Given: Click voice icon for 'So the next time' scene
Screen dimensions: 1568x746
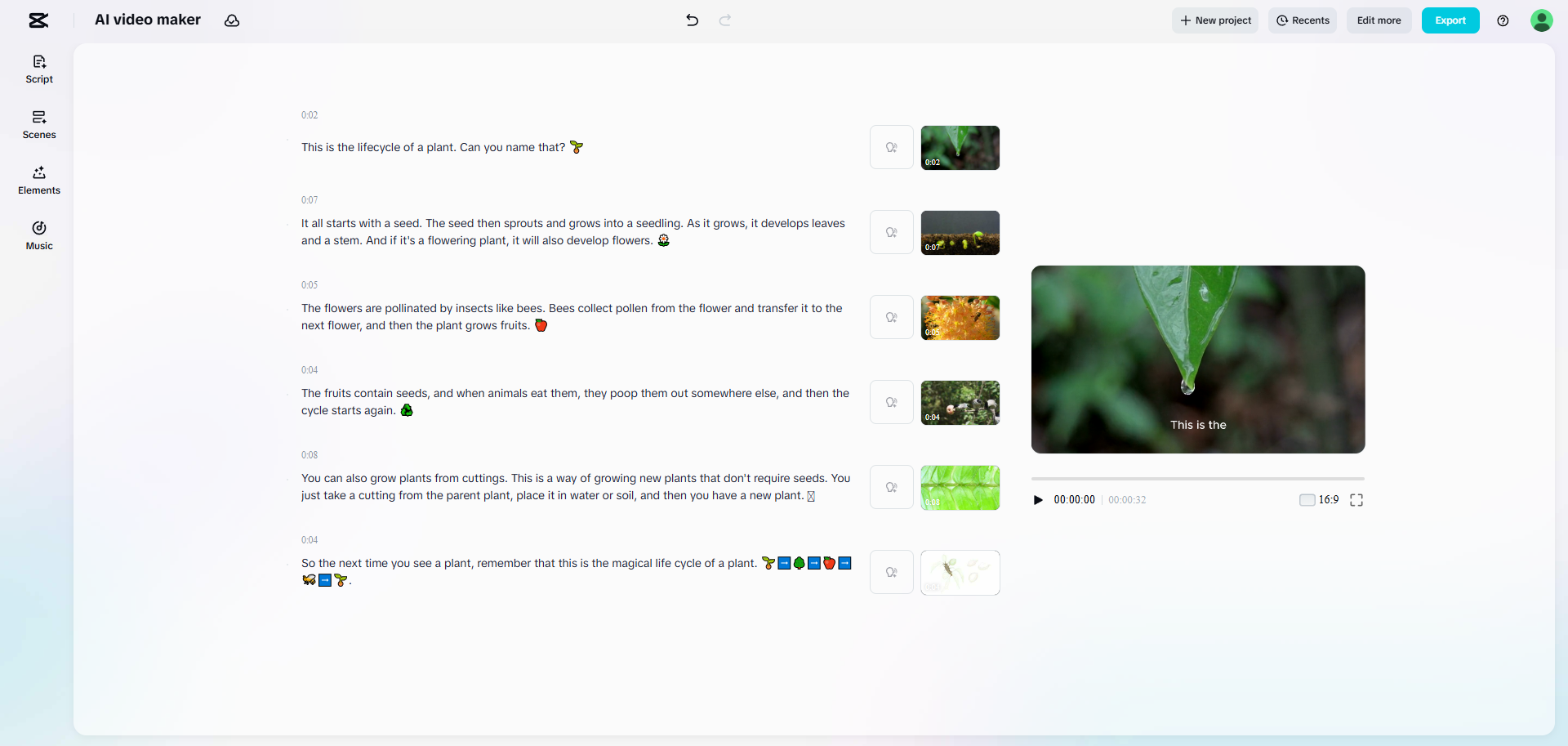Looking at the screenshot, I should click(892, 573).
